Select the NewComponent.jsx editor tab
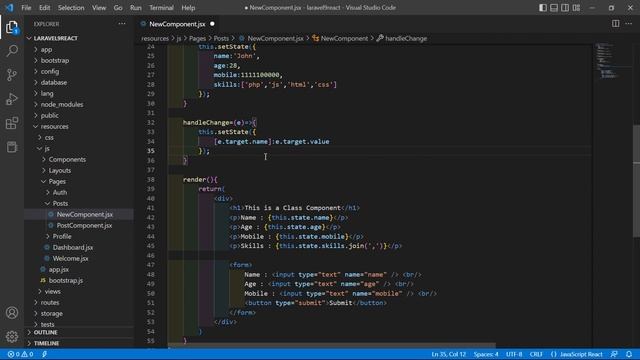Screen dimensions: 640x360 178,24
